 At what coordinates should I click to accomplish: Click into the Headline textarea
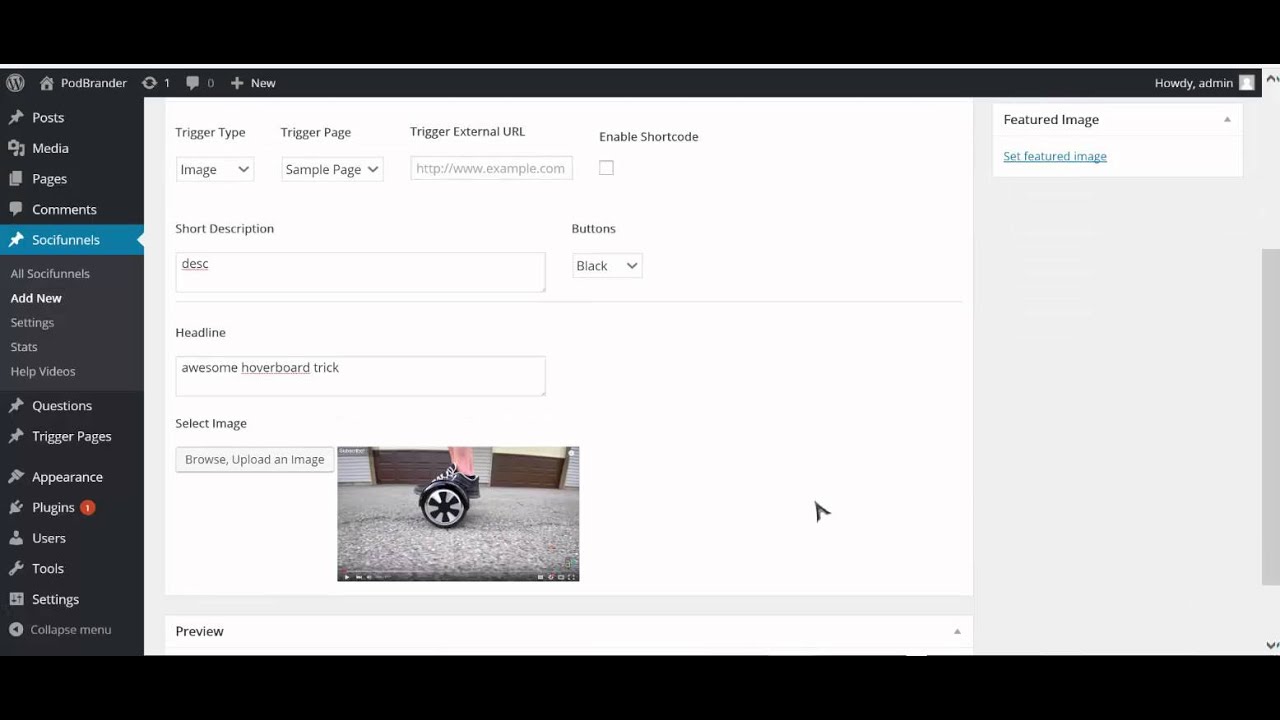point(360,376)
